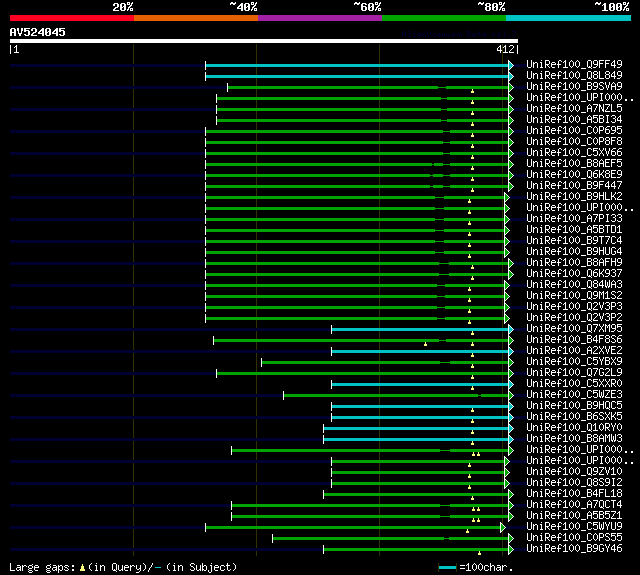Click the UniRef100_Q6K8E9 label
Screen dimensions: 640x575
pos(574,175)
